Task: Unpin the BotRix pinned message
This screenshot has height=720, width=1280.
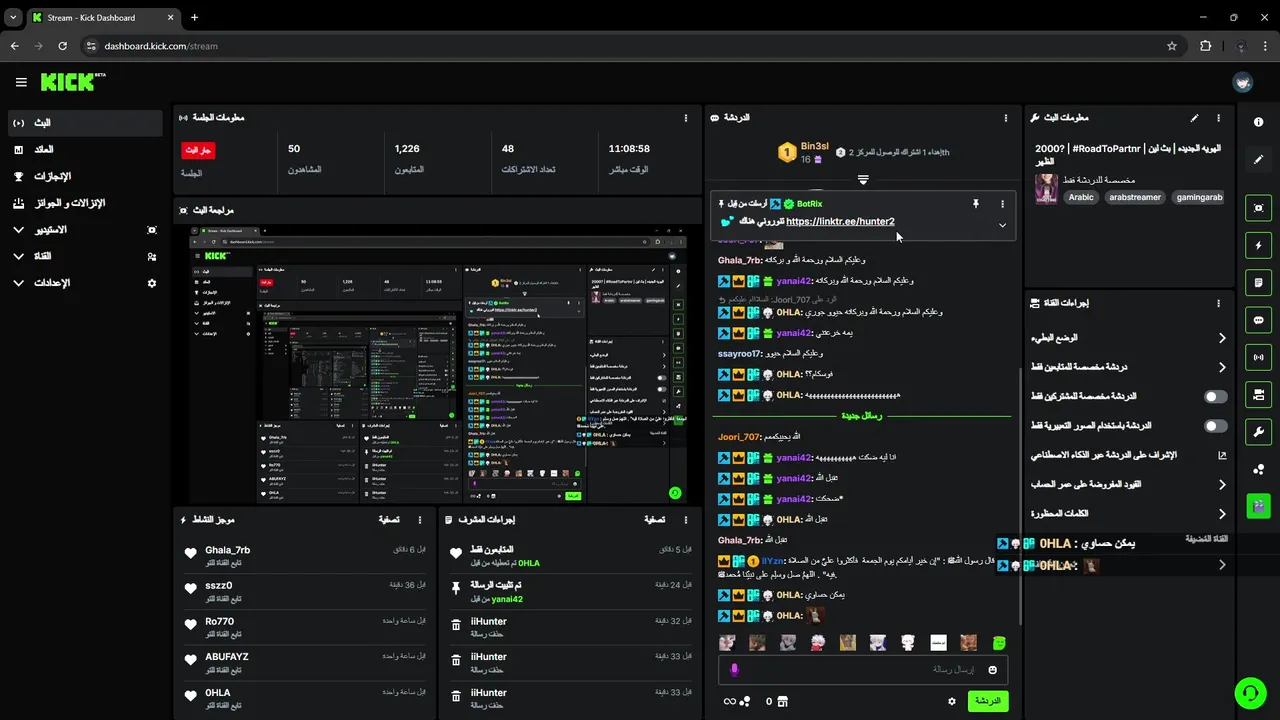Action: pyautogui.click(x=976, y=204)
